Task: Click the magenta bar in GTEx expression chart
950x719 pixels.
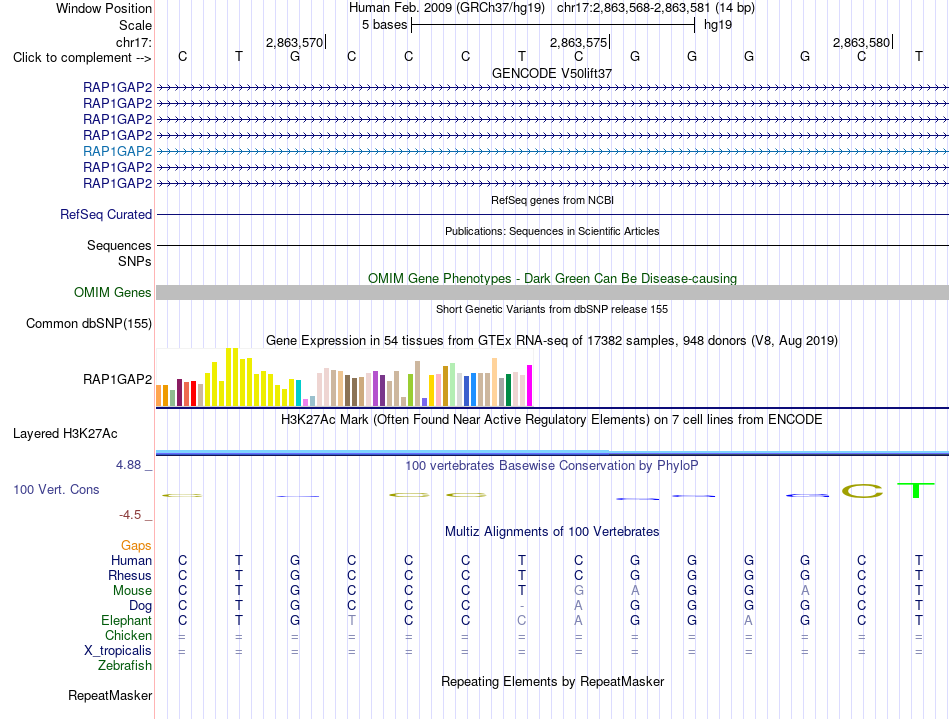Action: (x=530, y=385)
